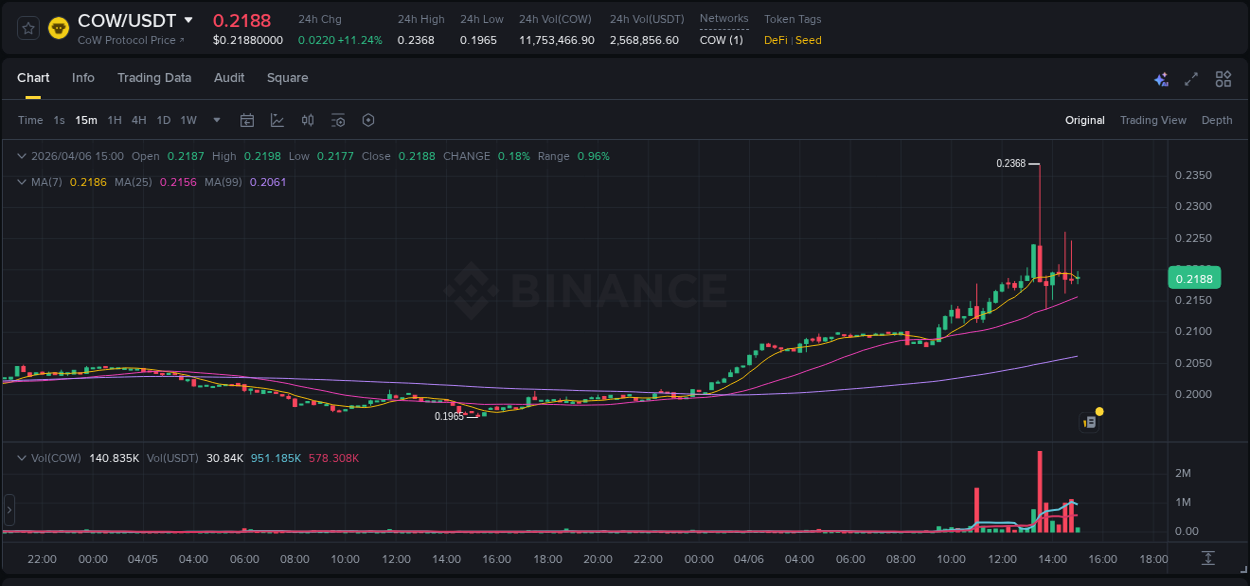Switch to the Chart tab
This screenshot has height=586, width=1250.
[33, 78]
